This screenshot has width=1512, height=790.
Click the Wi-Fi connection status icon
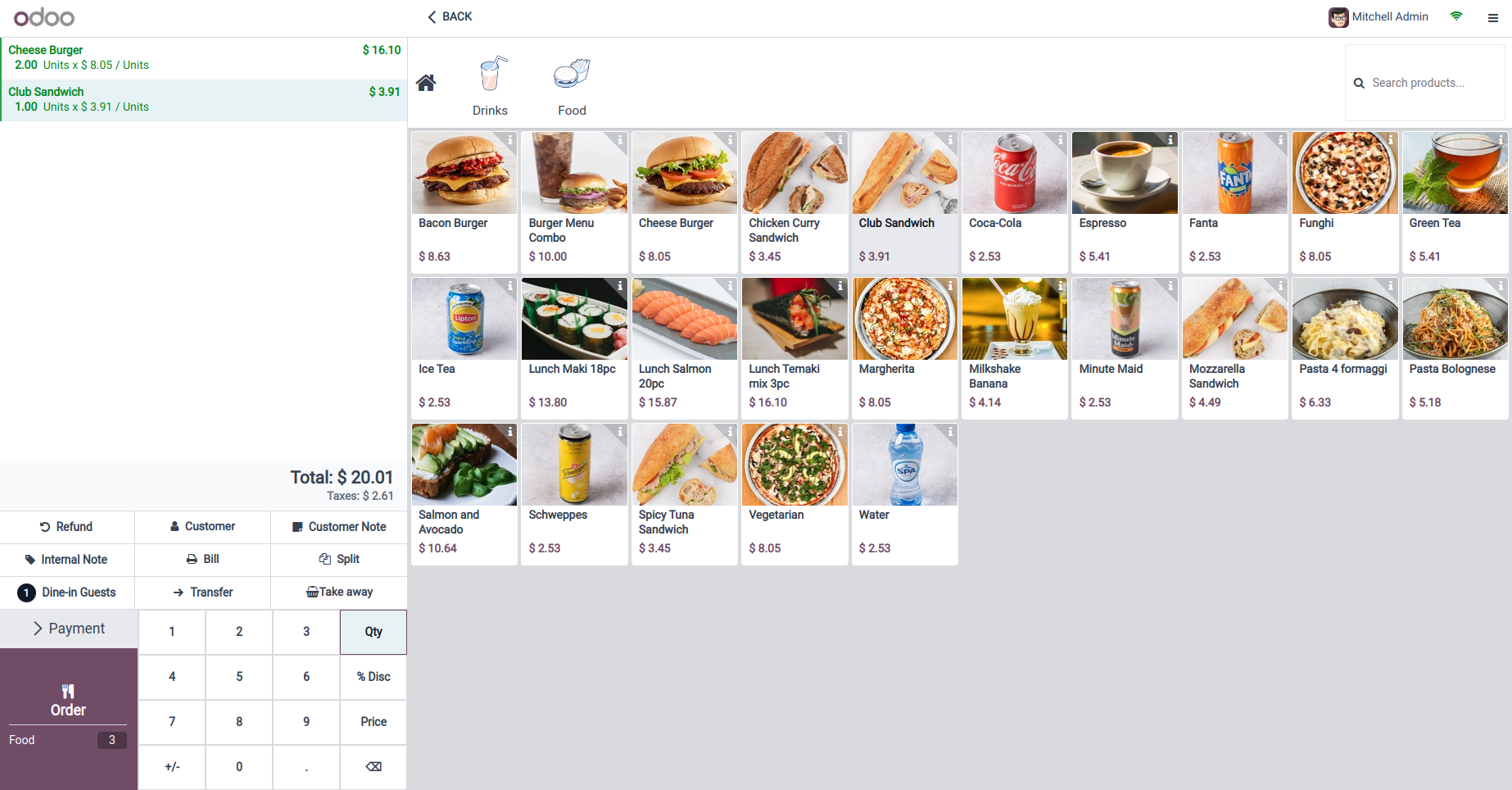(x=1456, y=16)
